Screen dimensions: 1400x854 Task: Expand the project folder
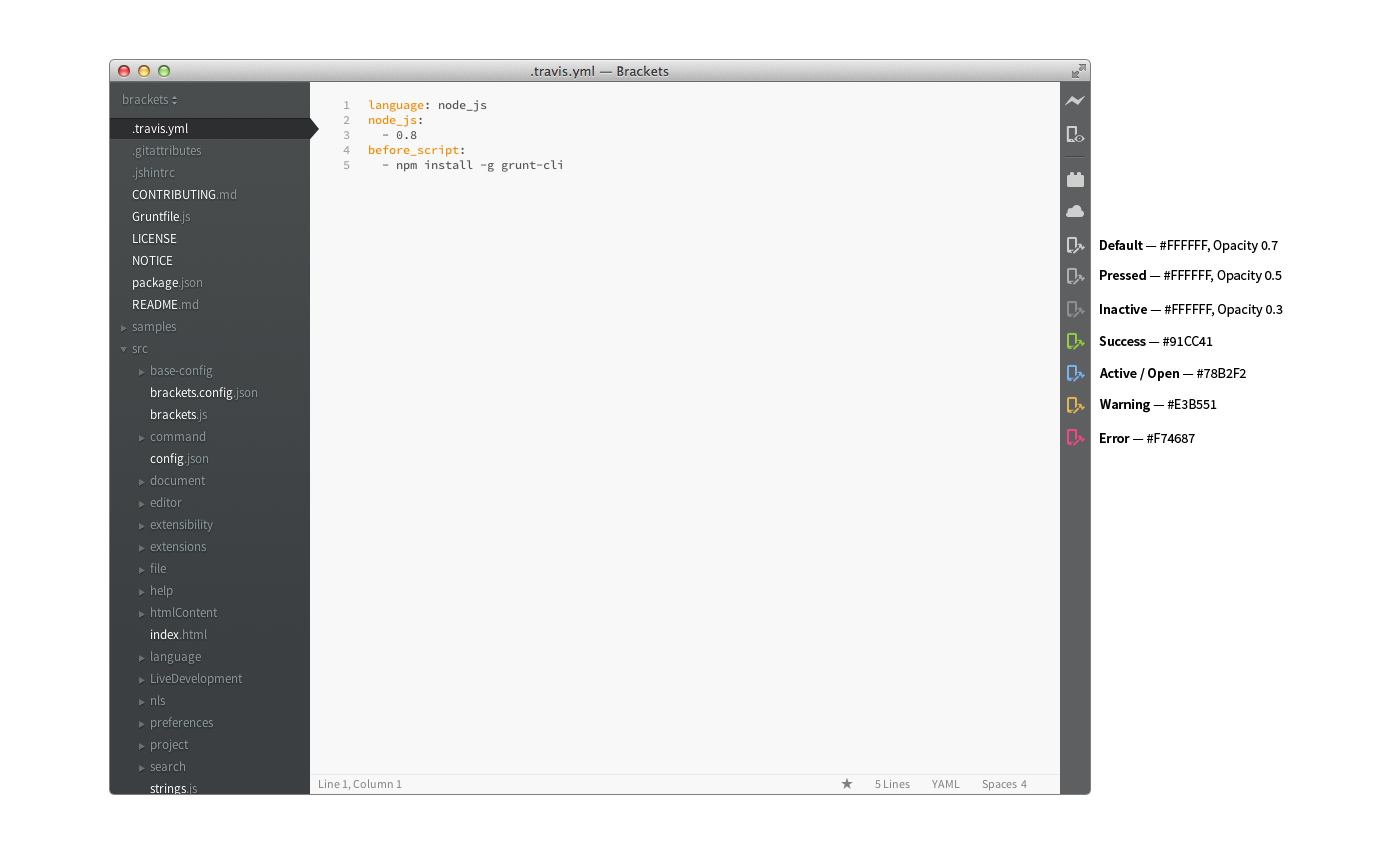[x=142, y=745]
